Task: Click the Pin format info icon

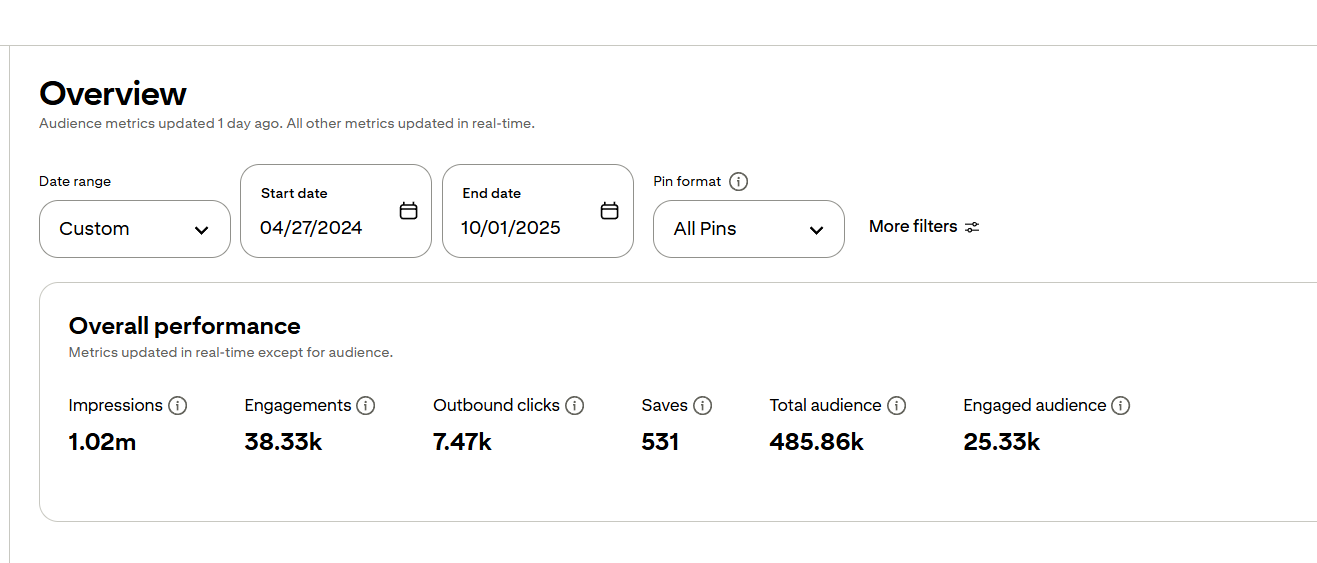Action: pos(738,182)
